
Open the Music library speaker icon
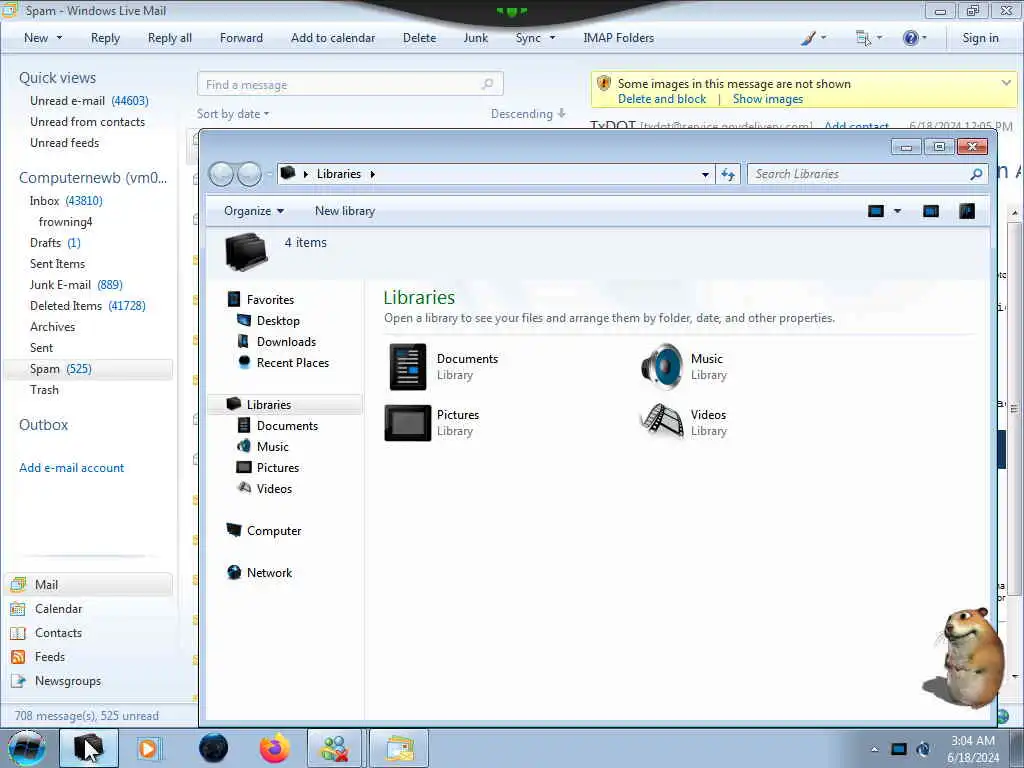coord(662,367)
